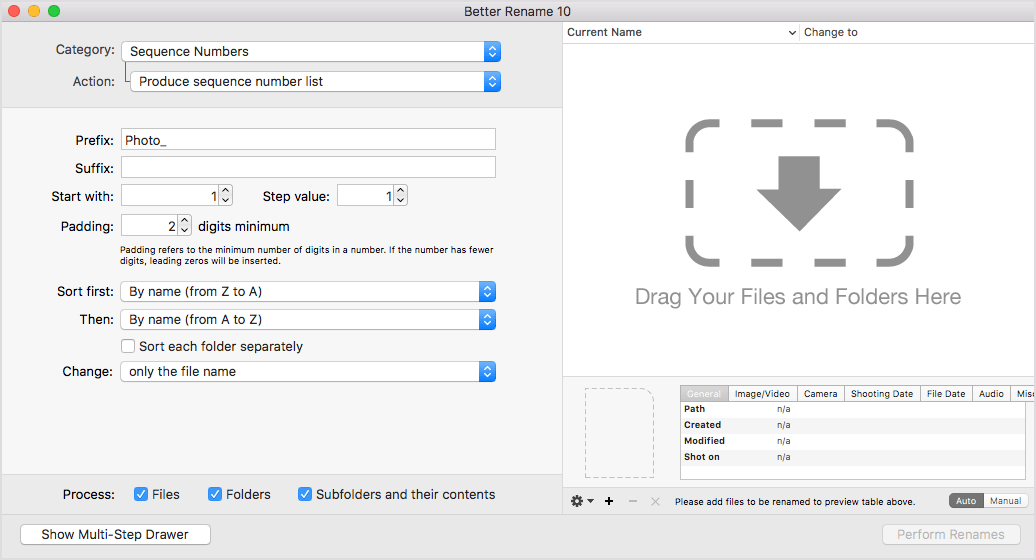
Task: Select the General info tab
Action: pos(704,394)
